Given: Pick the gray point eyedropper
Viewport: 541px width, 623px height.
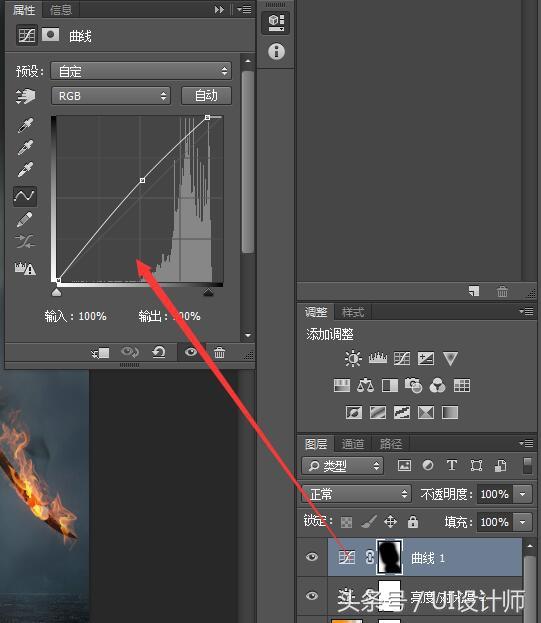Looking at the screenshot, I should (25, 147).
